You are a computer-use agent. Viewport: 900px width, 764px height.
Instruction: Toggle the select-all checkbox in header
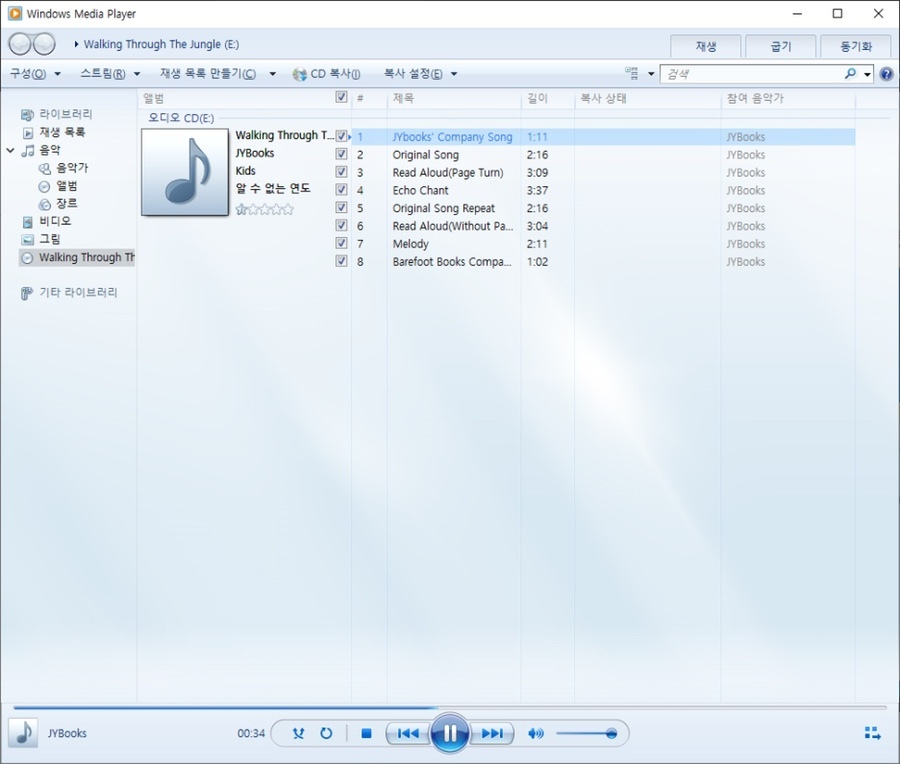[x=342, y=97]
